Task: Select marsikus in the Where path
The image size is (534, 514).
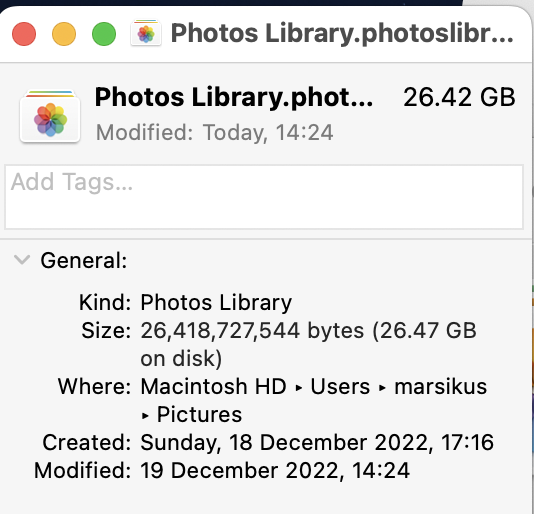Action: pyautogui.click(x=440, y=386)
